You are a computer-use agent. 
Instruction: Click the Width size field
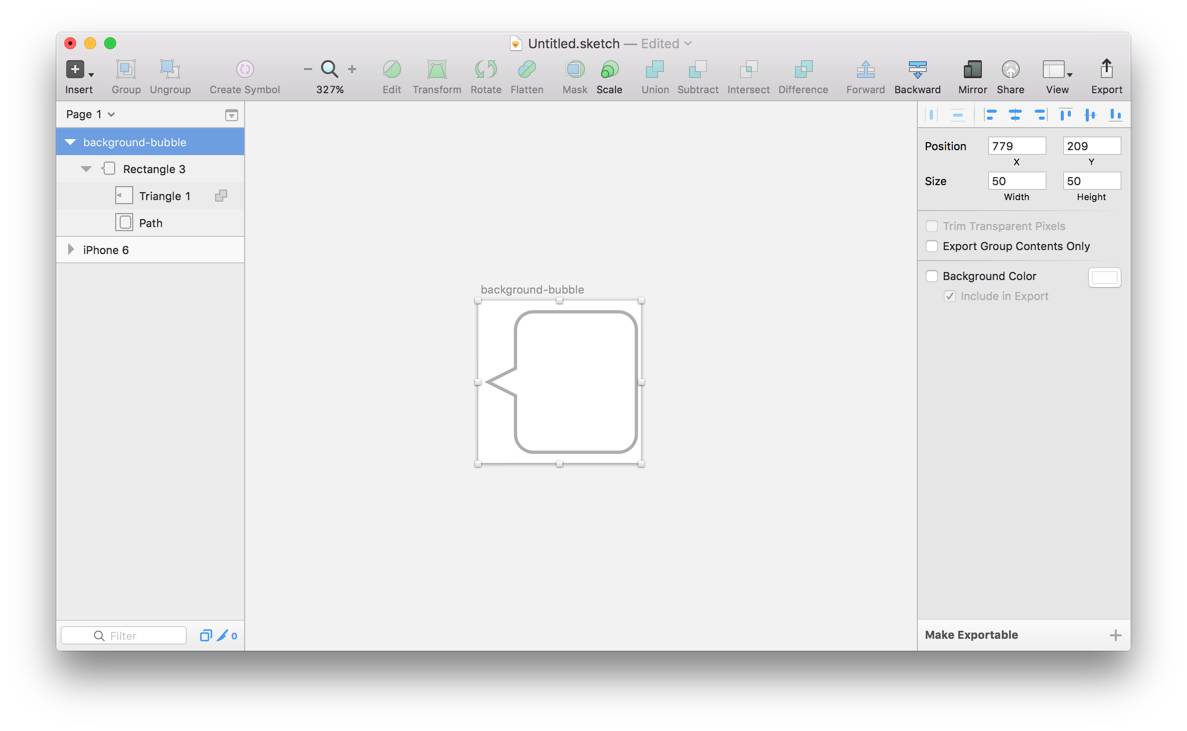pos(1017,181)
